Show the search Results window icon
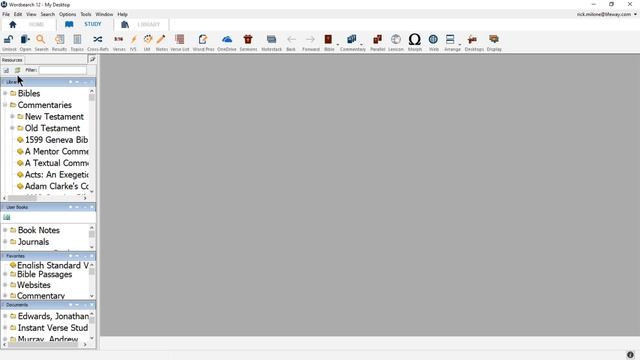The width and height of the screenshot is (640, 360). [60, 40]
